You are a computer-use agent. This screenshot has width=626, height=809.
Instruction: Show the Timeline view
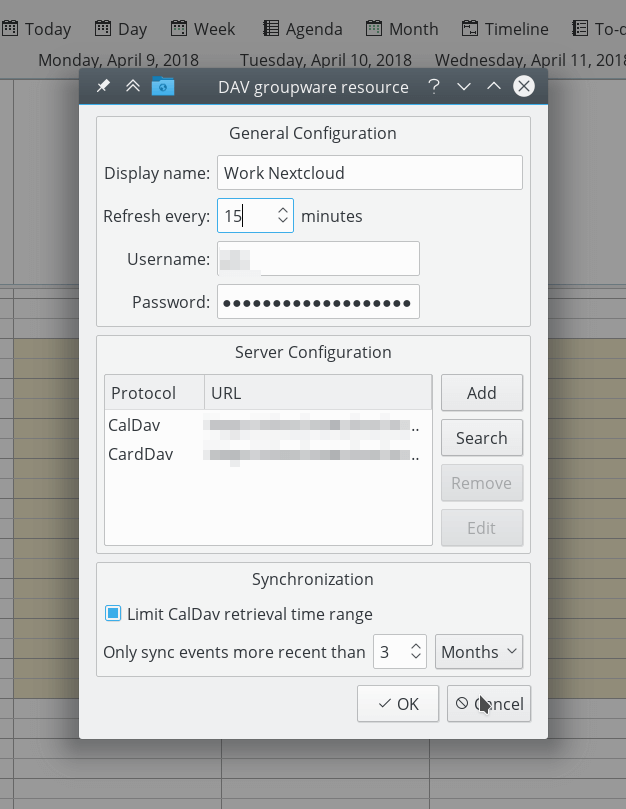click(x=505, y=29)
